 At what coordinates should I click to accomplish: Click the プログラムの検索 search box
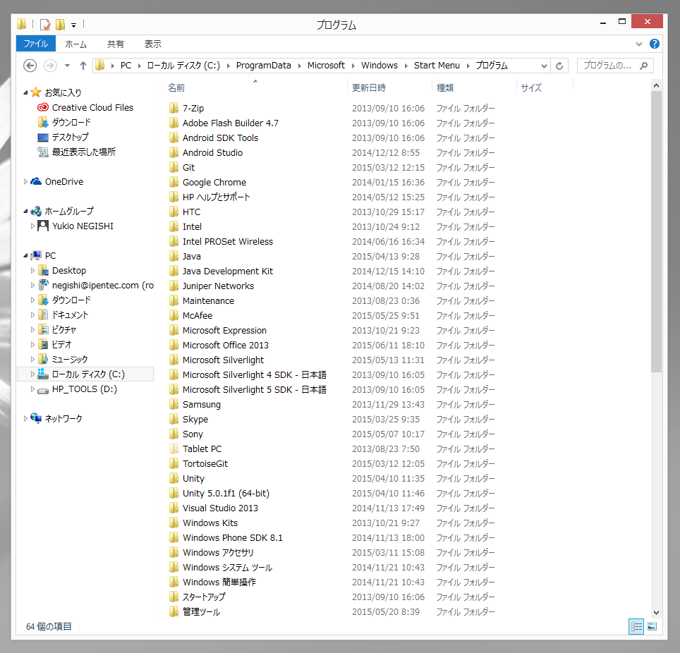[615, 65]
